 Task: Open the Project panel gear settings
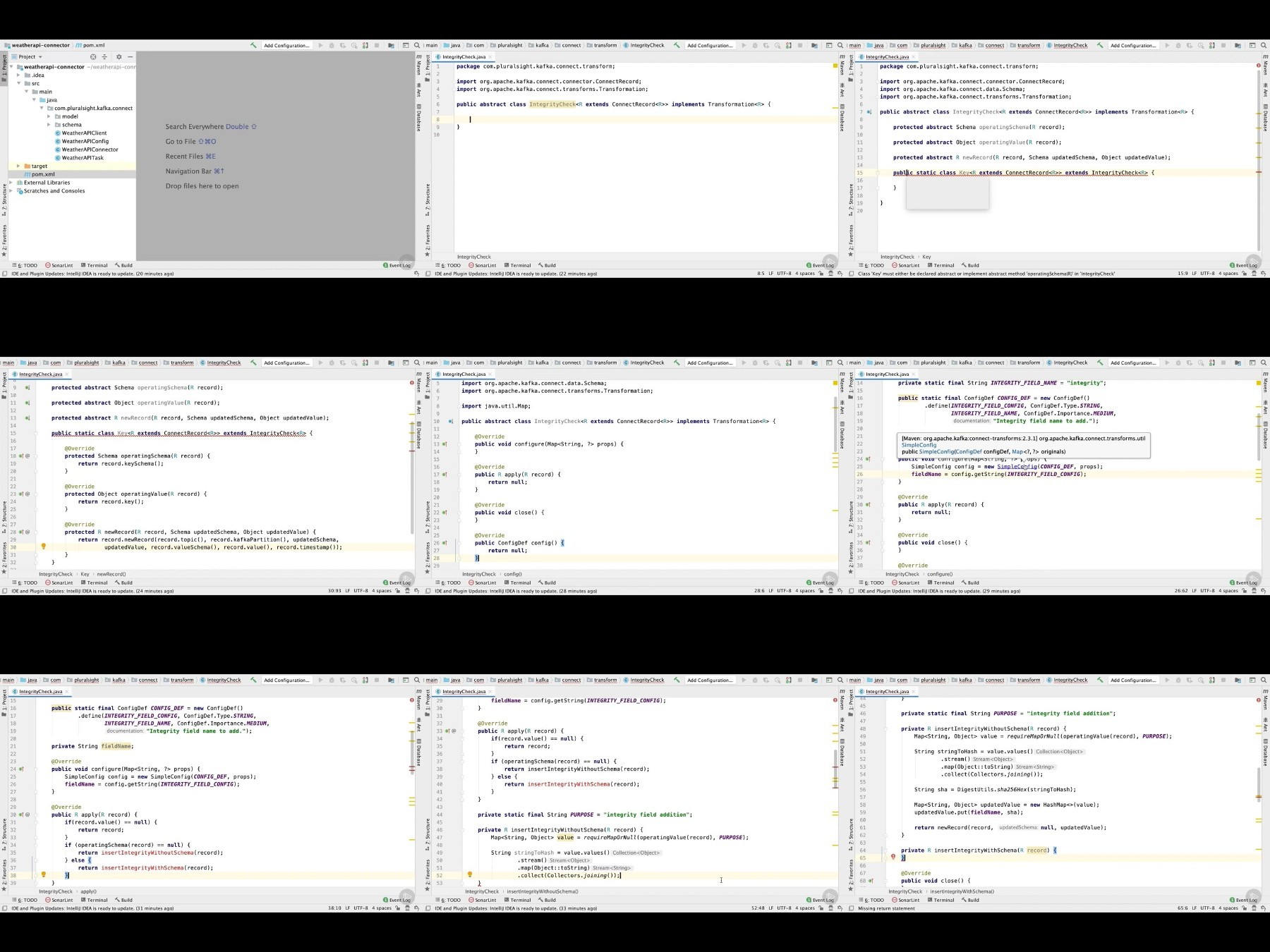coord(119,56)
